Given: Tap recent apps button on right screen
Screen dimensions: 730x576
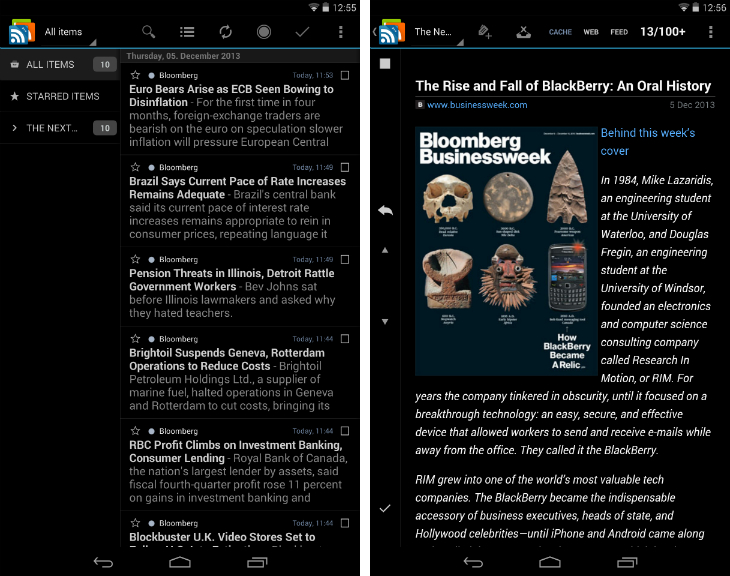Looking at the screenshot, I should (627, 562).
